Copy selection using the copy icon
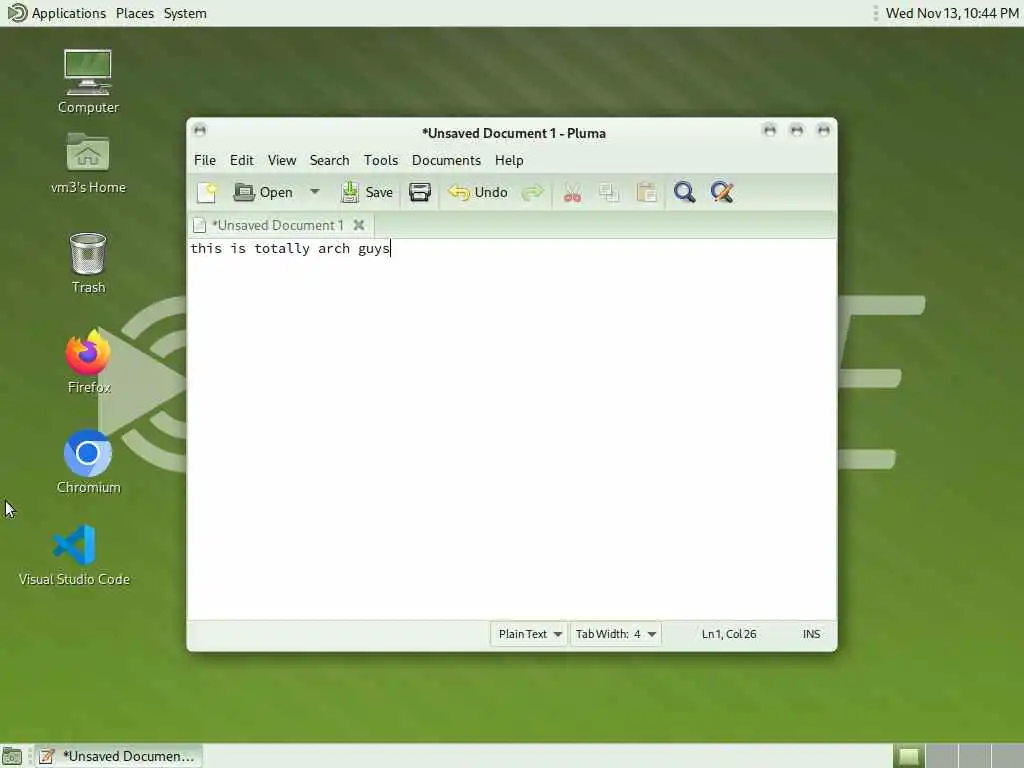This screenshot has width=1024, height=768. (609, 193)
